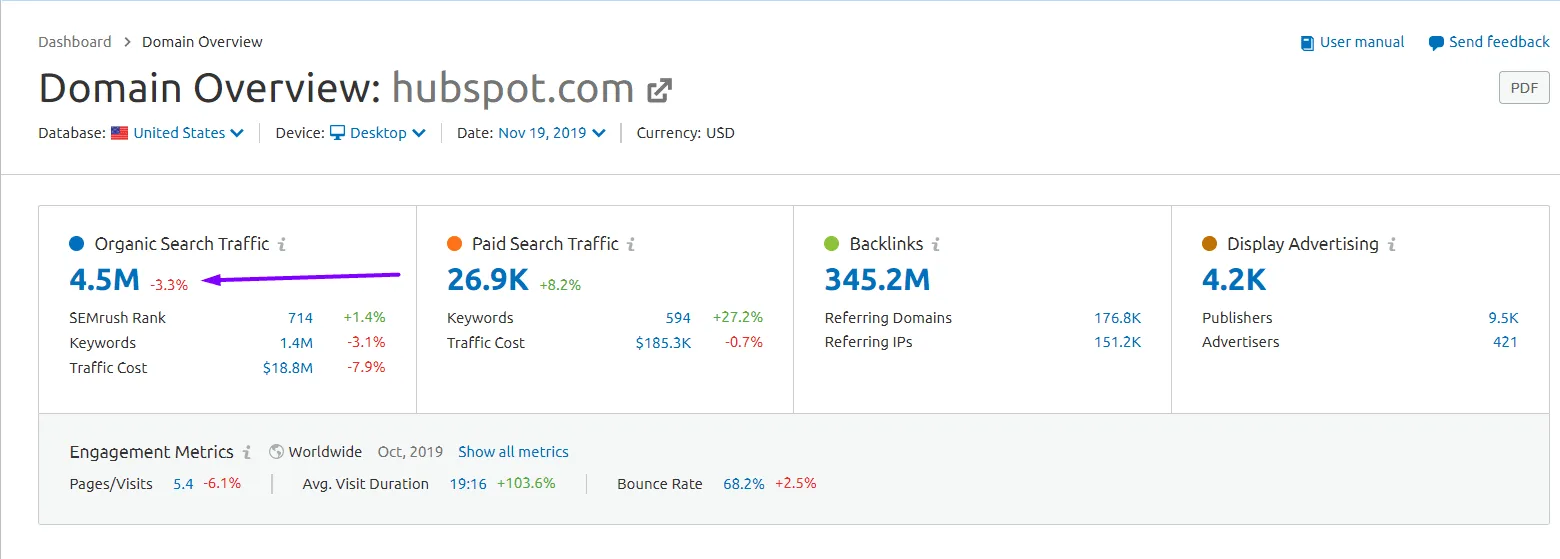Click Pages/Visits value 5.4
Image resolution: width=1560 pixels, height=559 pixels.
pyautogui.click(x=183, y=484)
